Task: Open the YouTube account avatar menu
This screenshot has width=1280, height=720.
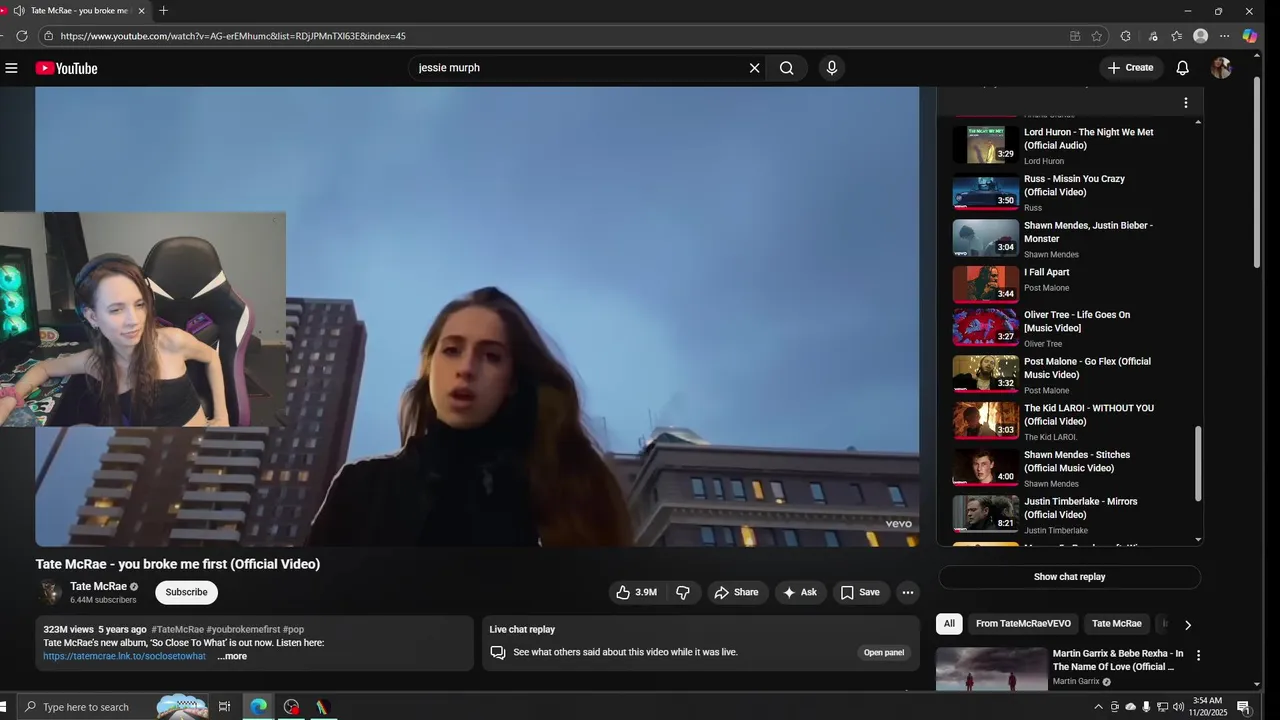Action: [x=1221, y=68]
